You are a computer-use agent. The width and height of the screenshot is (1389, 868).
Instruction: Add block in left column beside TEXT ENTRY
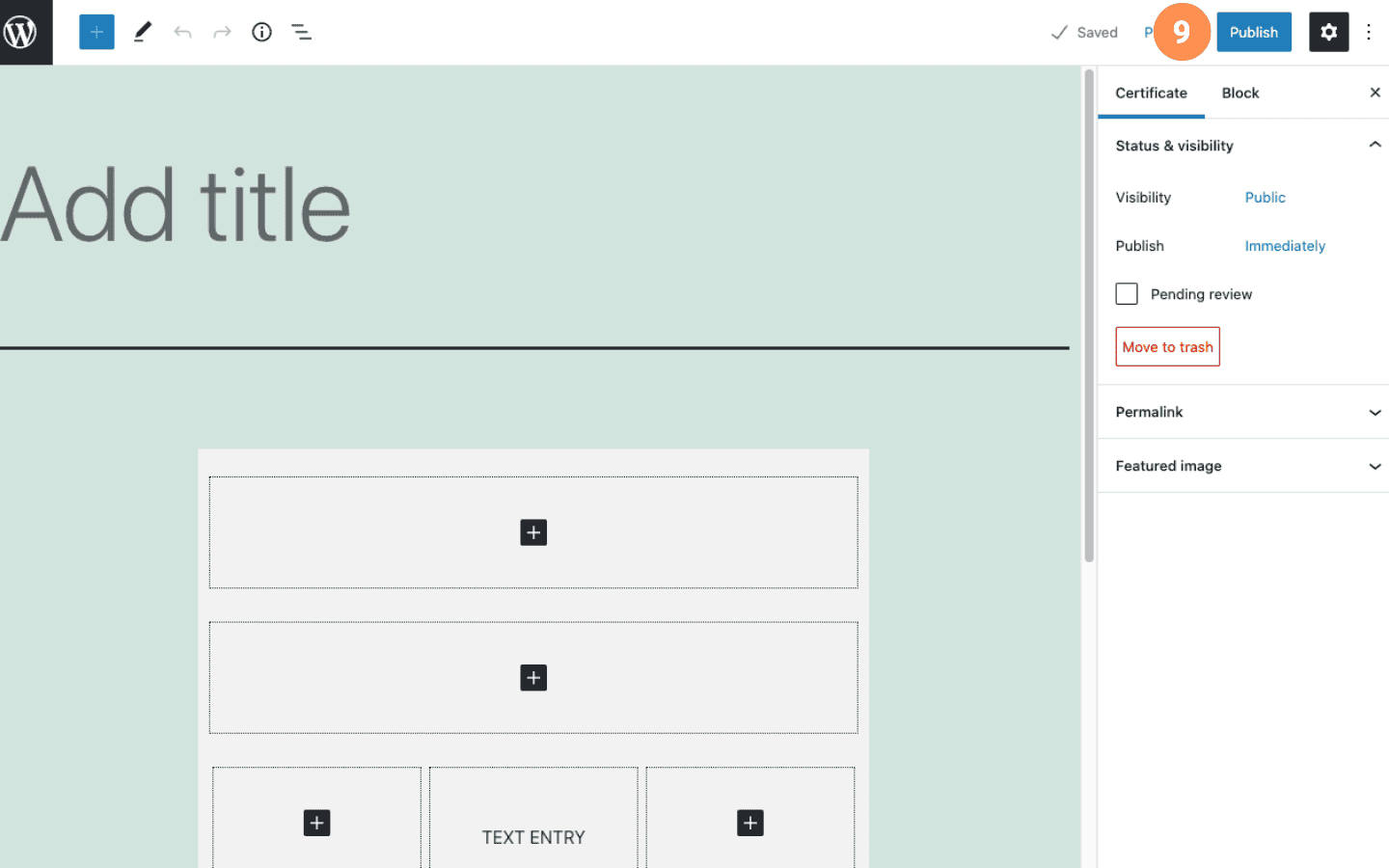pyautogui.click(x=316, y=823)
